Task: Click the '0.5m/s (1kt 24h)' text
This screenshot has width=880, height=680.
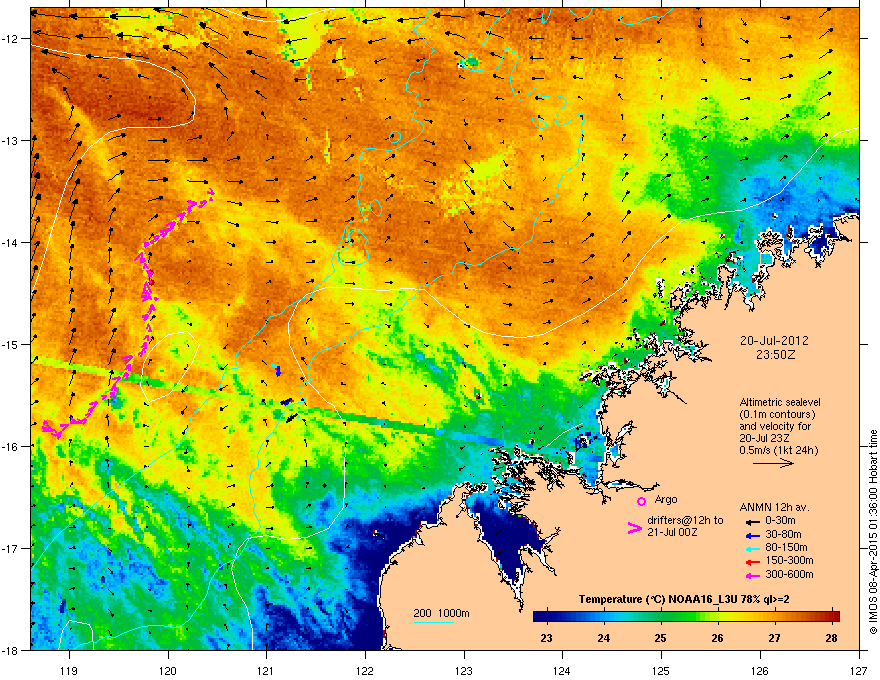Action: click(778, 451)
